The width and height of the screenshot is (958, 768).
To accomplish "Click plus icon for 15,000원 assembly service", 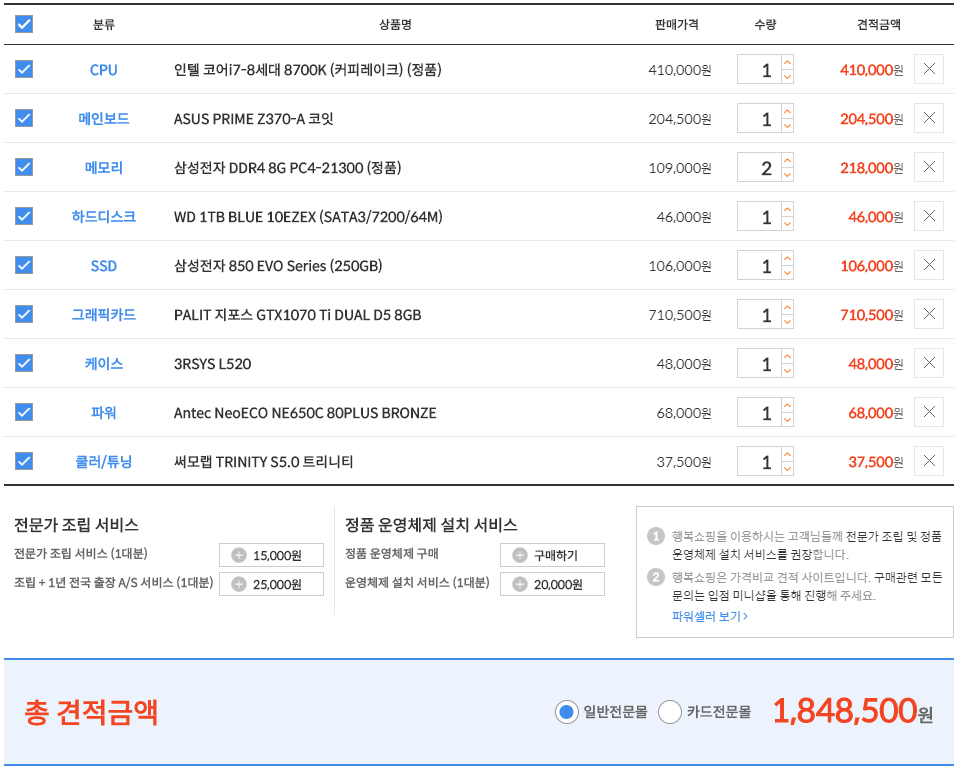I will [239, 555].
